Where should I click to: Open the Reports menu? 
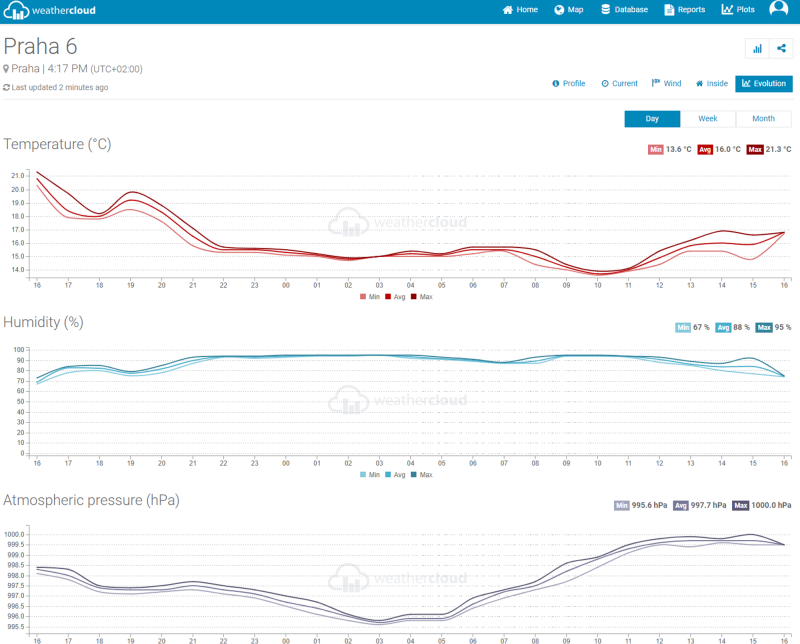pos(684,10)
